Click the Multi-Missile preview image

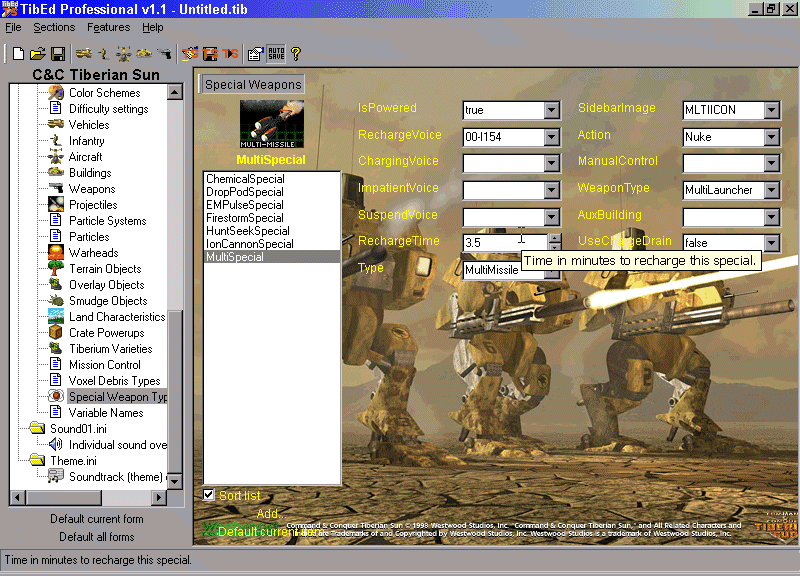[271, 124]
